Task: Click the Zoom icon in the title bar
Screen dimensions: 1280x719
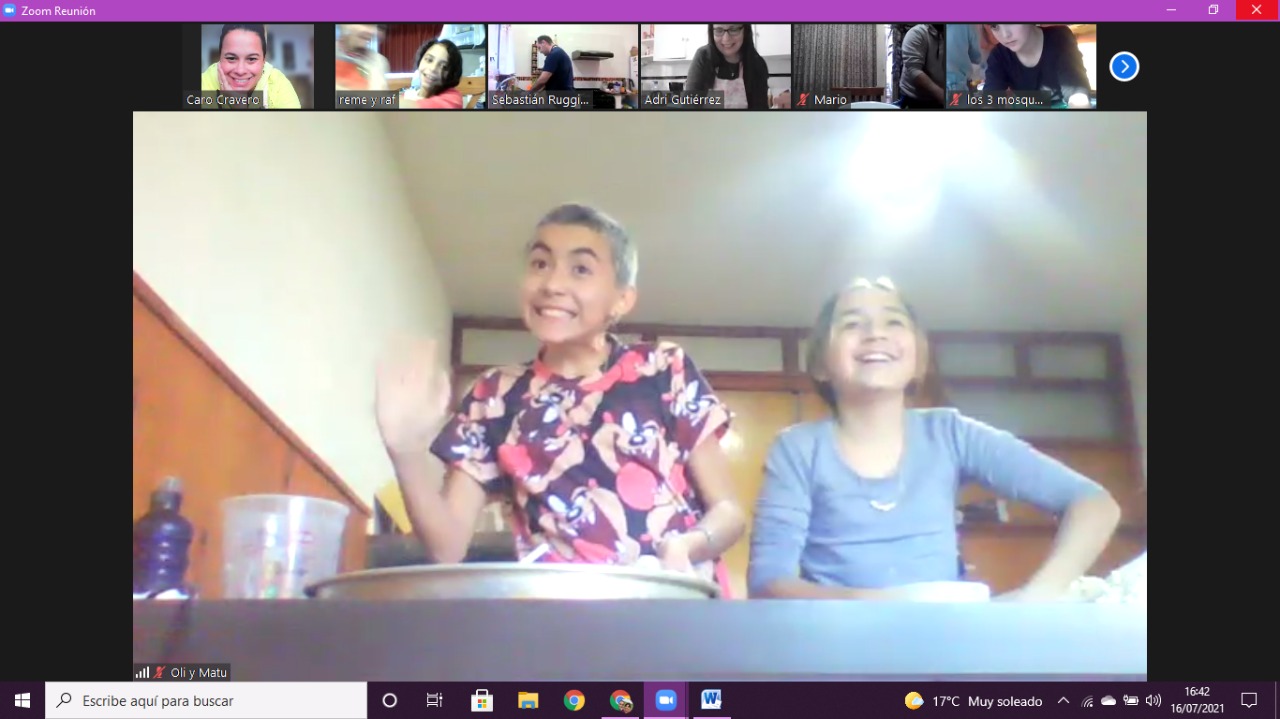Action: 10,10
